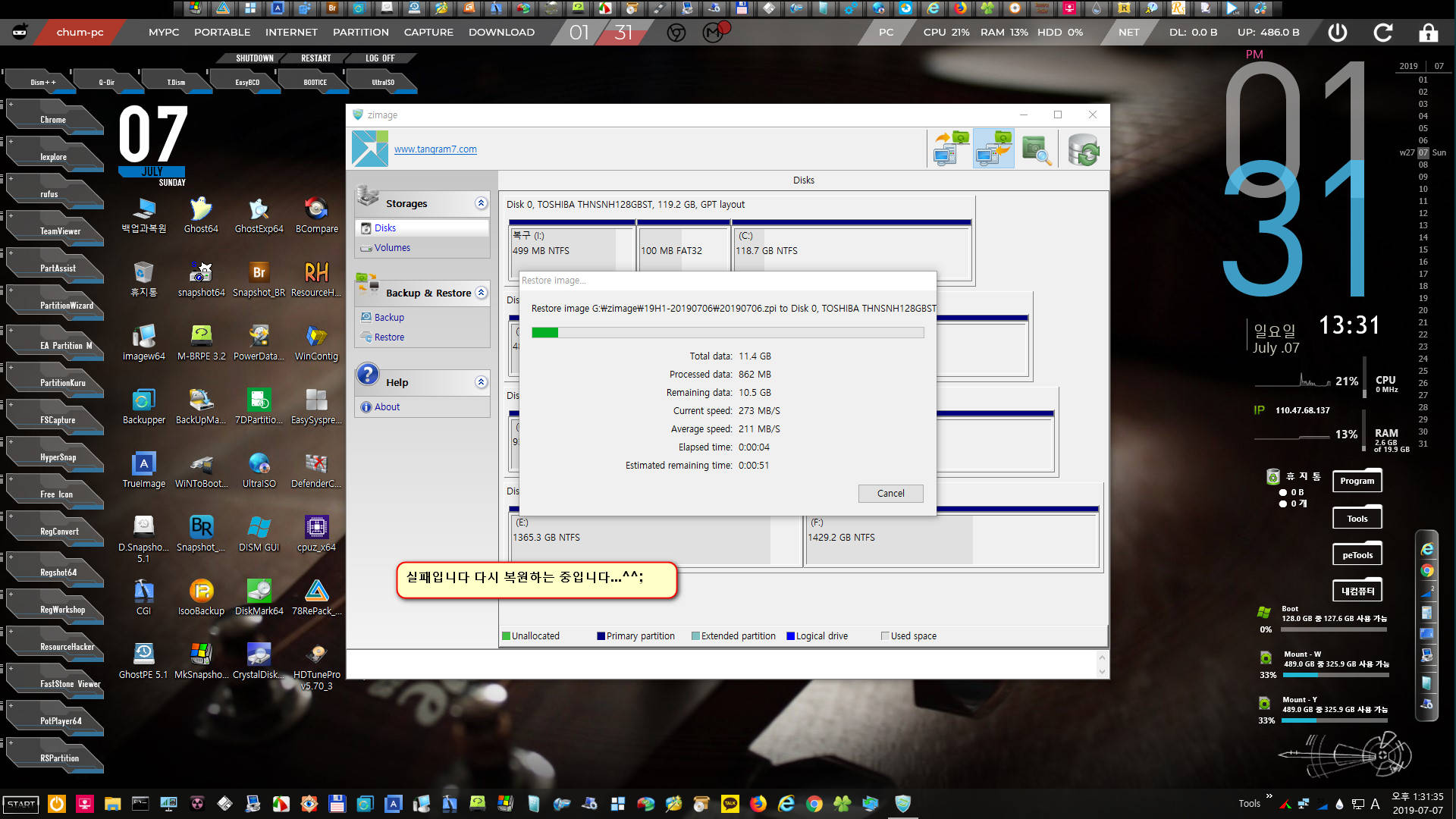
Task: Expand the rufus launcher plus toggle
Action: tap(11, 178)
